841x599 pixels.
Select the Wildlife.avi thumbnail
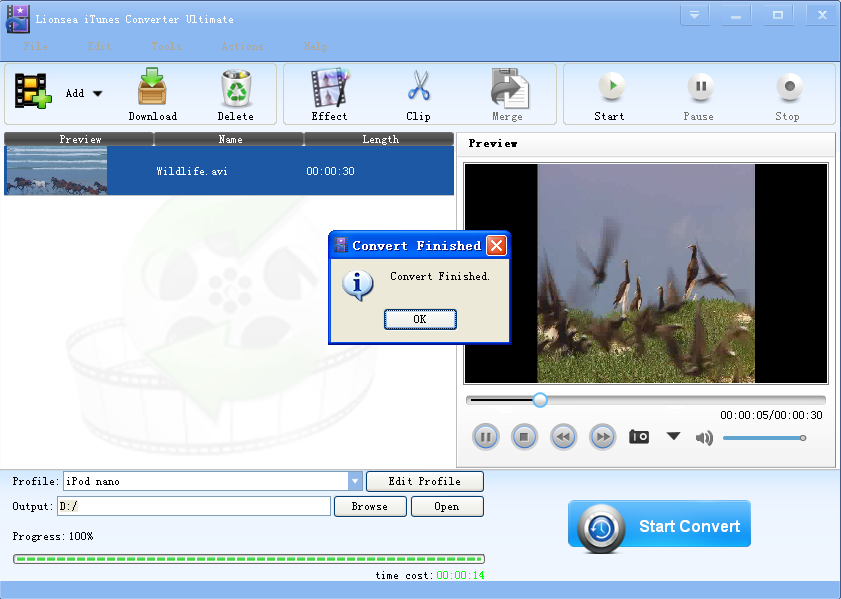coord(56,171)
